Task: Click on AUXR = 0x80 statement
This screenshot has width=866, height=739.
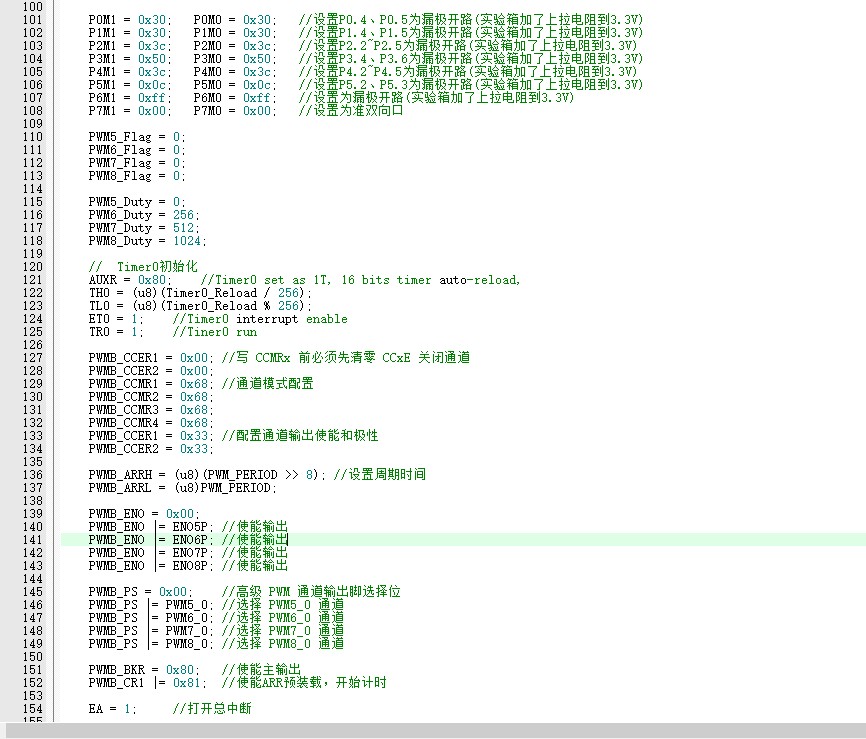Action: [130, 280]
